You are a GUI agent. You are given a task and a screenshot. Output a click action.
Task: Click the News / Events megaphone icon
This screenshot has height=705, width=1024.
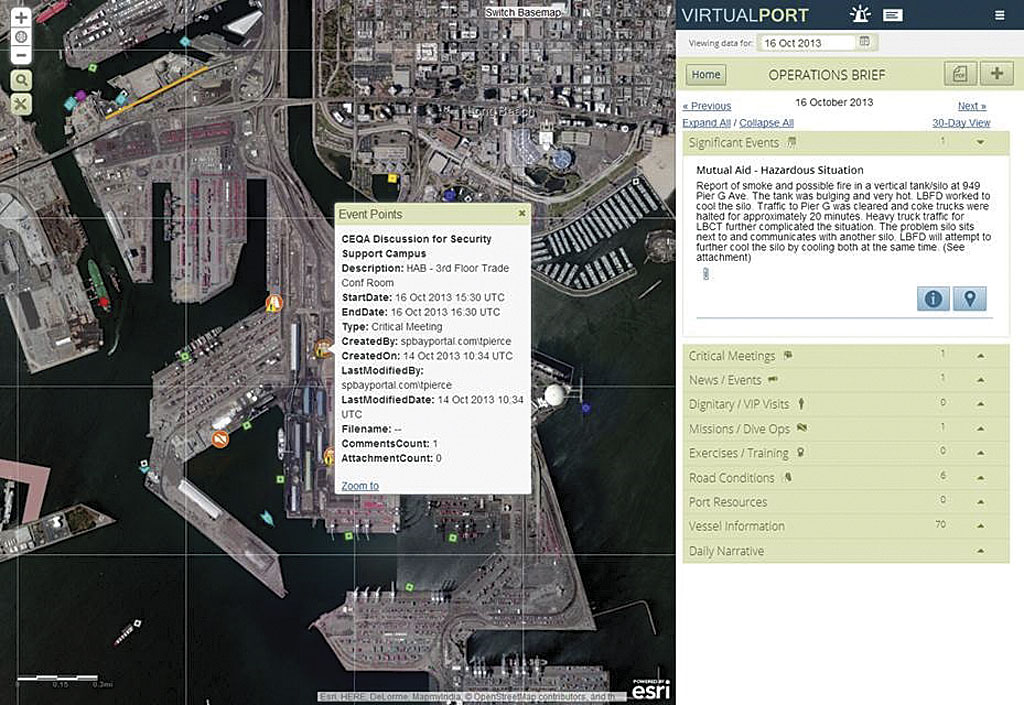point(773,379)
